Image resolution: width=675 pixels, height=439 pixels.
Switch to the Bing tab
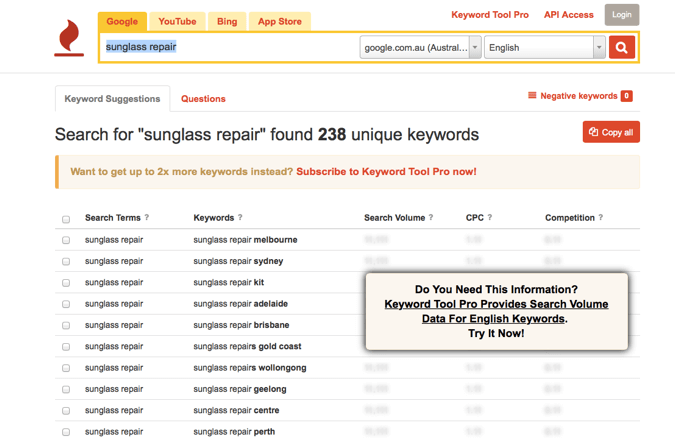point(227,22)
